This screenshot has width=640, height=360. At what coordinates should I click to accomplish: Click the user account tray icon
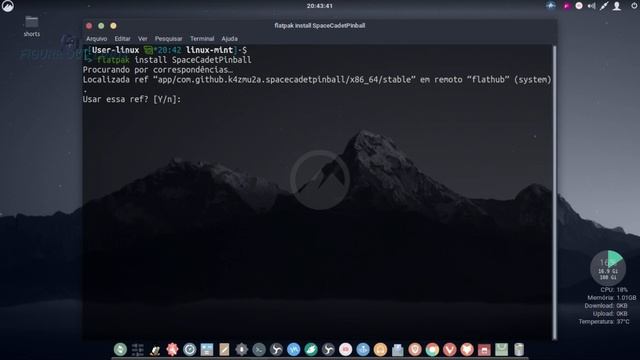pos(617,6)
